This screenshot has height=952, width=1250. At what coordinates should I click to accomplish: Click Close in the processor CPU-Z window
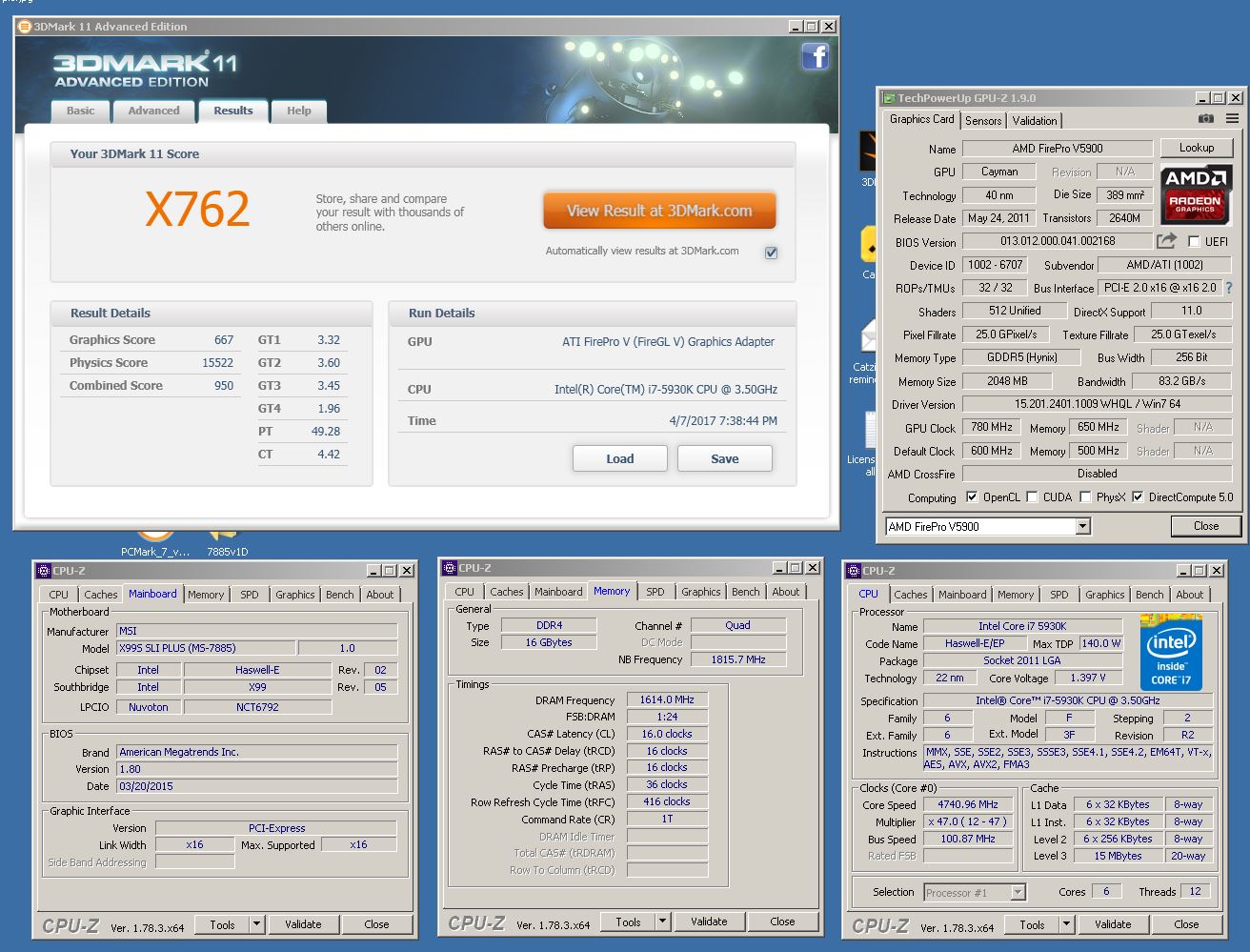click(1186, 923)
